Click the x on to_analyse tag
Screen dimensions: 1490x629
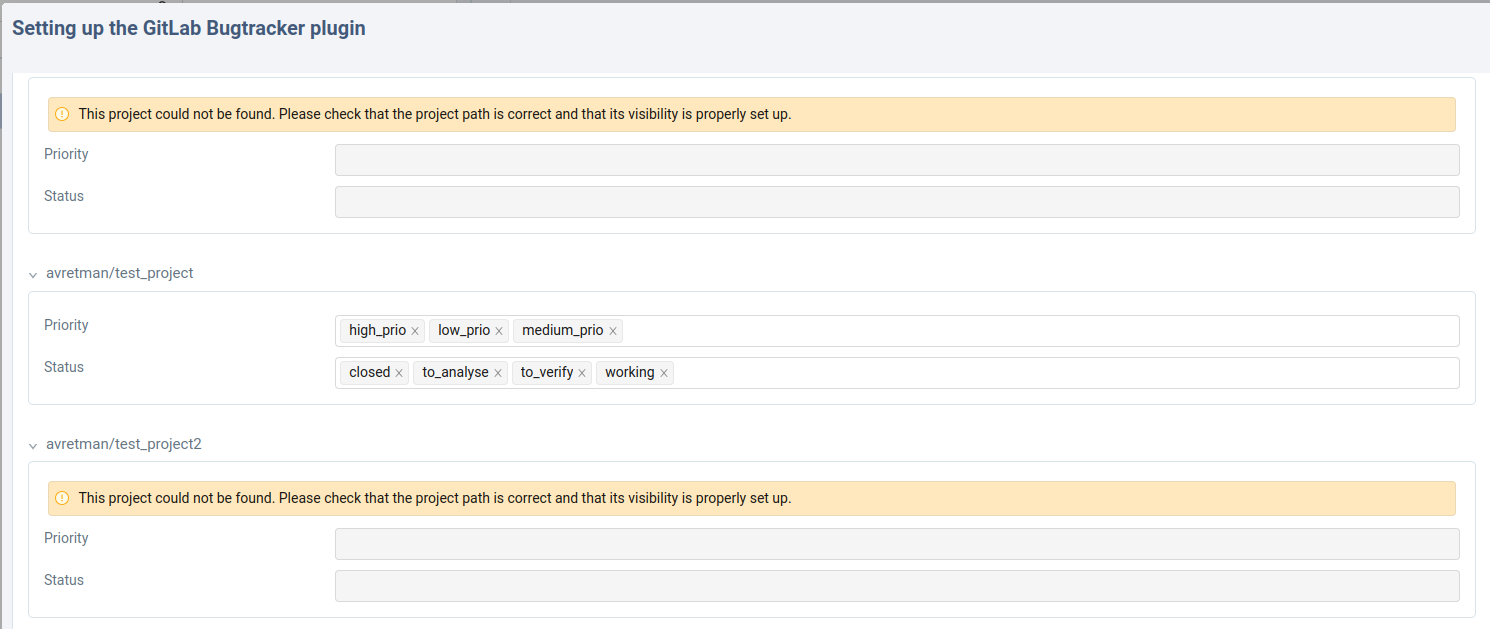pos(498,373)
